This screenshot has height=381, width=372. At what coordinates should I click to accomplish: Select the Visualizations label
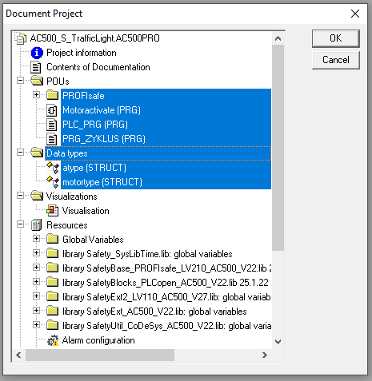(72, 196)
